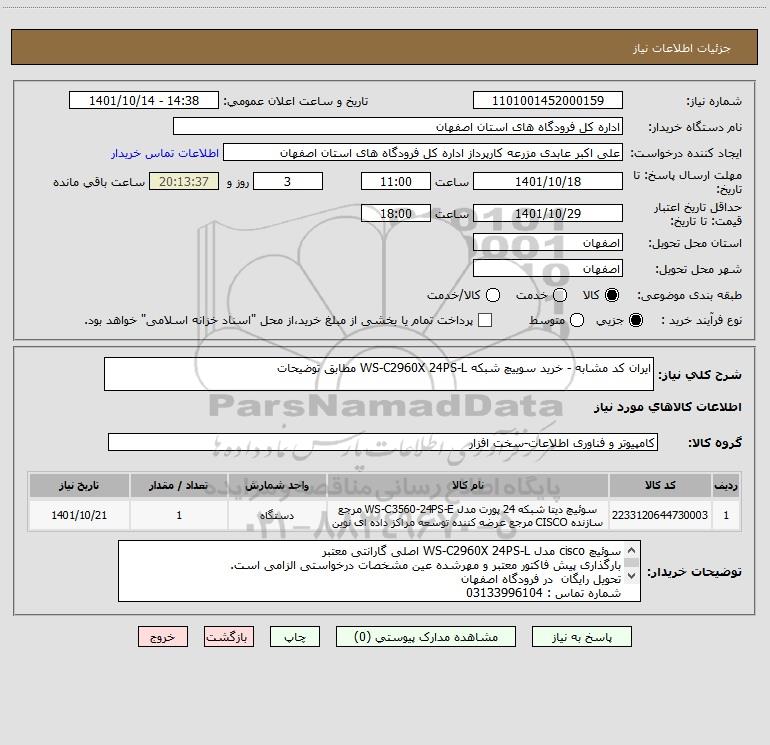
Task: Click the کد کالا column header
Action: point(660,485)
